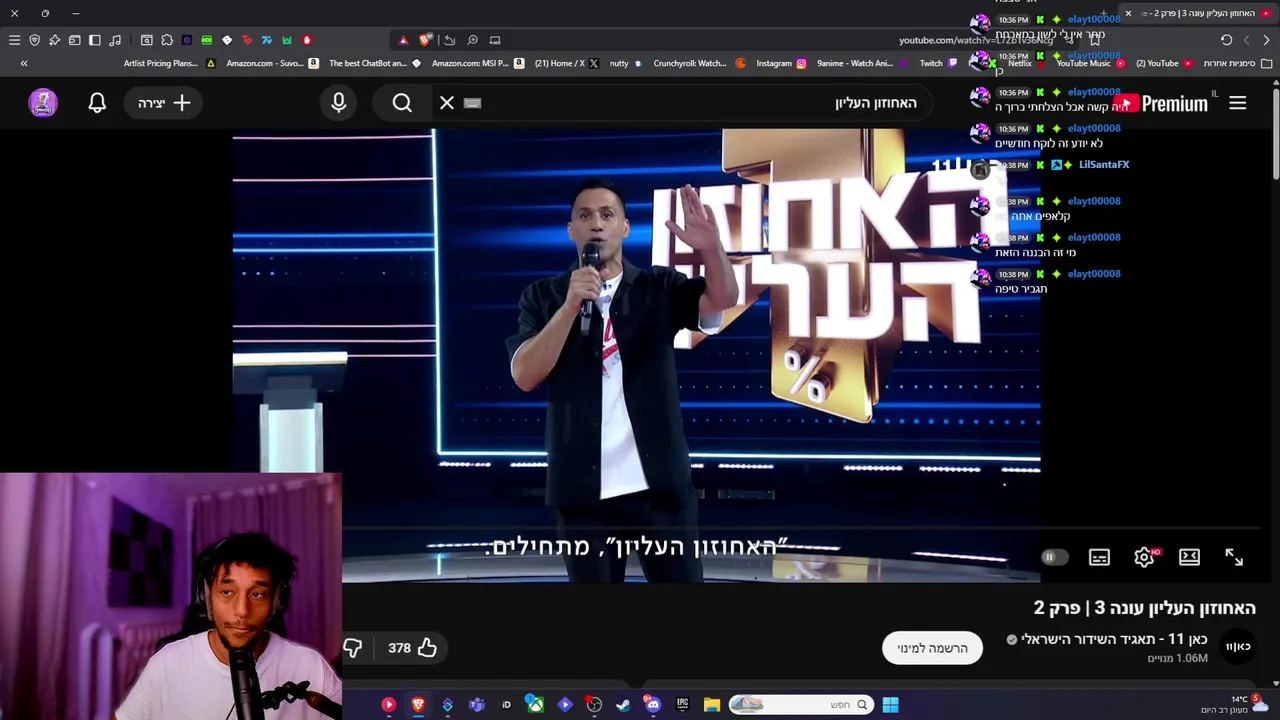Dislike the video with thumbs down

click(x=352, y=648)
